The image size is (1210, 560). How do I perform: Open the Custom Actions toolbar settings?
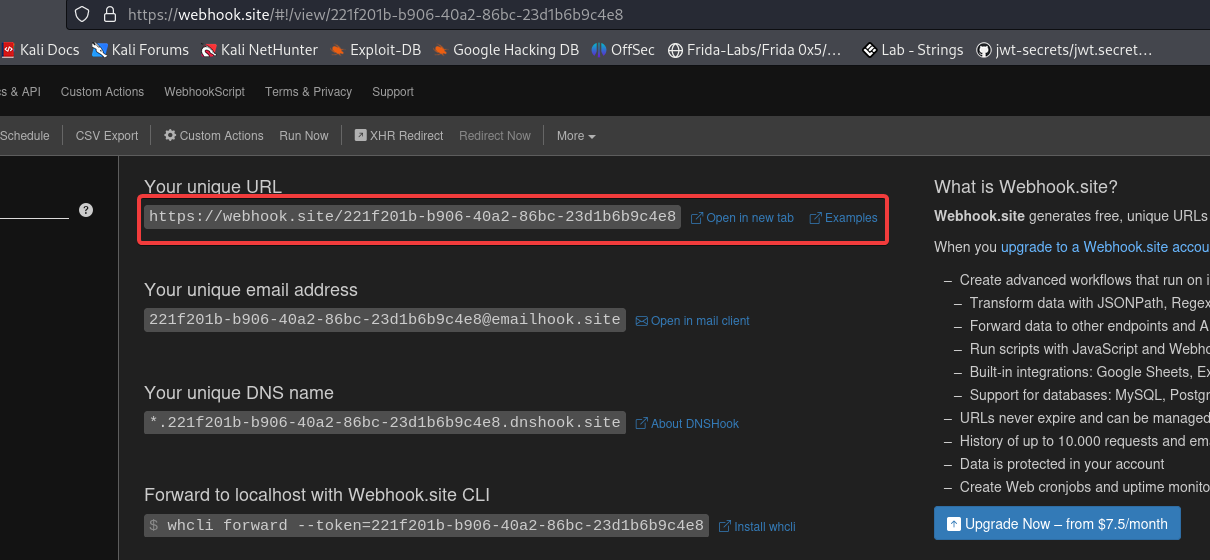click(213, 136)
